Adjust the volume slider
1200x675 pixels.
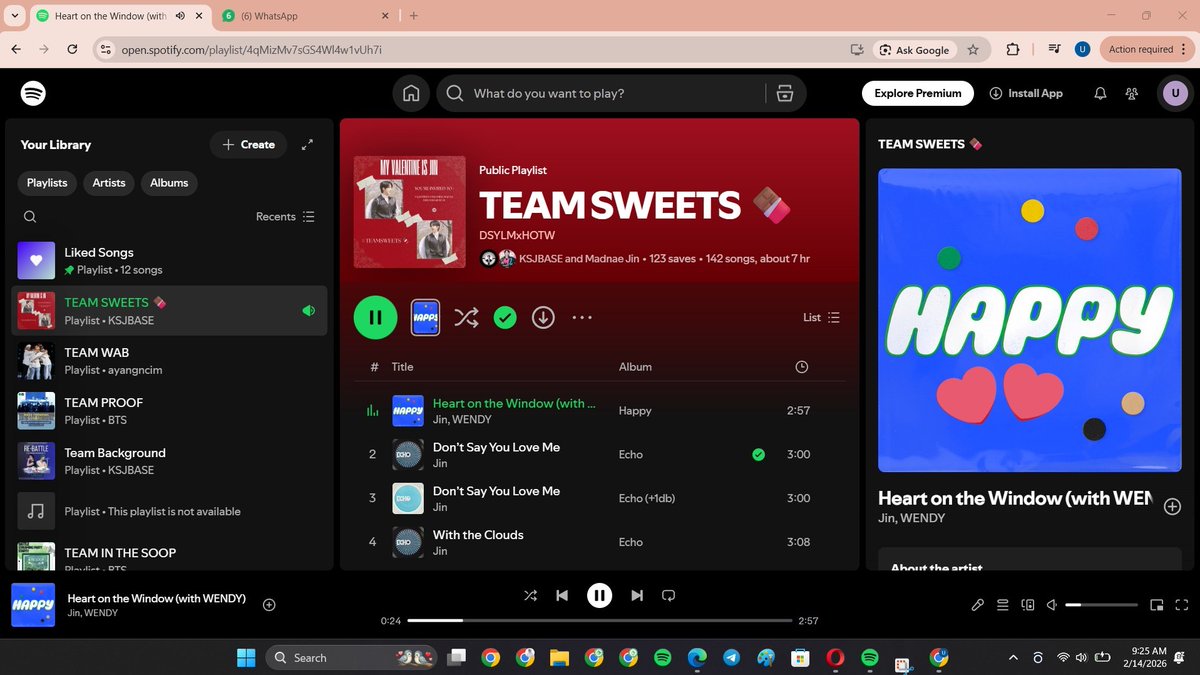tap(1101, 605)
